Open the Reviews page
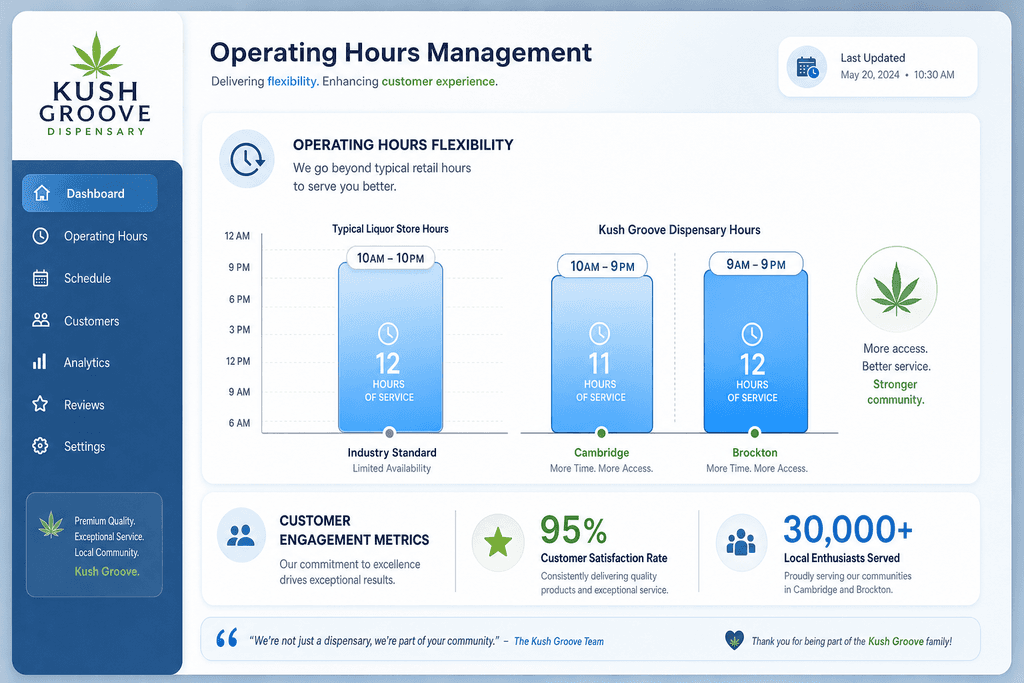1024x683 pixels. pos(90,405)
